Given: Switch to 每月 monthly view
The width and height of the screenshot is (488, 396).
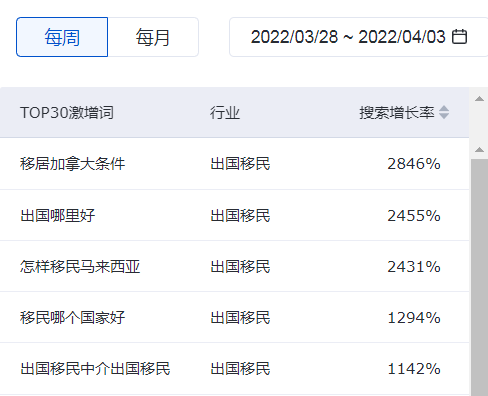Looking at the screenshot, I should tap(153, 37).
